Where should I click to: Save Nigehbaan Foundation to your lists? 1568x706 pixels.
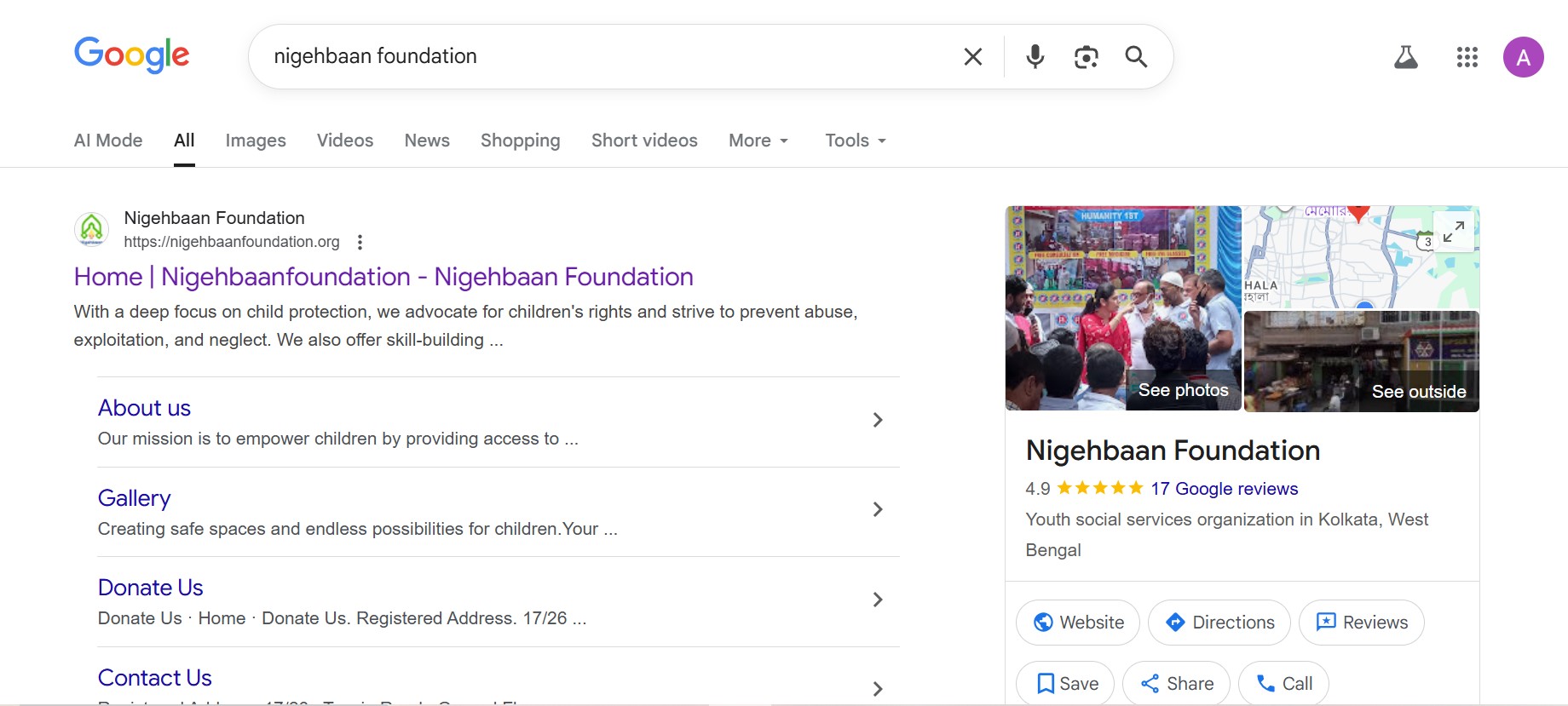pos(1065,683)
